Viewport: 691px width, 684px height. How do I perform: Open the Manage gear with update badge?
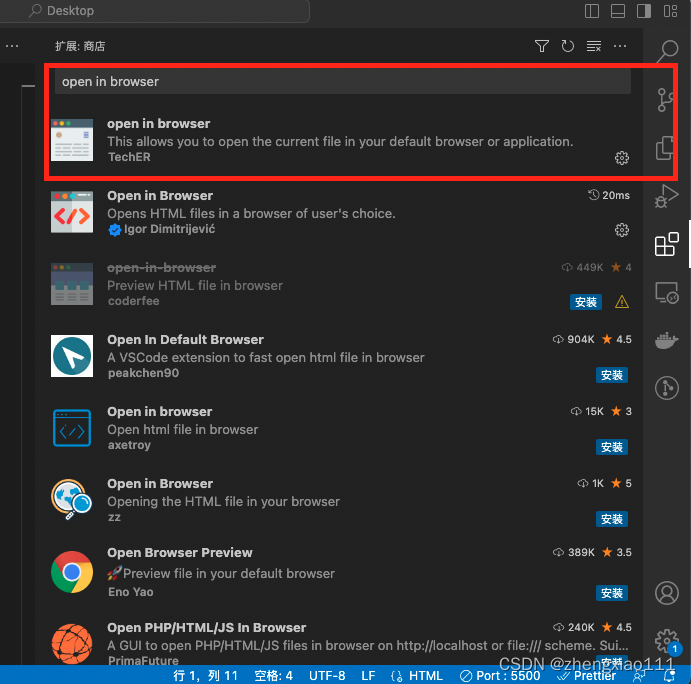pos(667,641)
